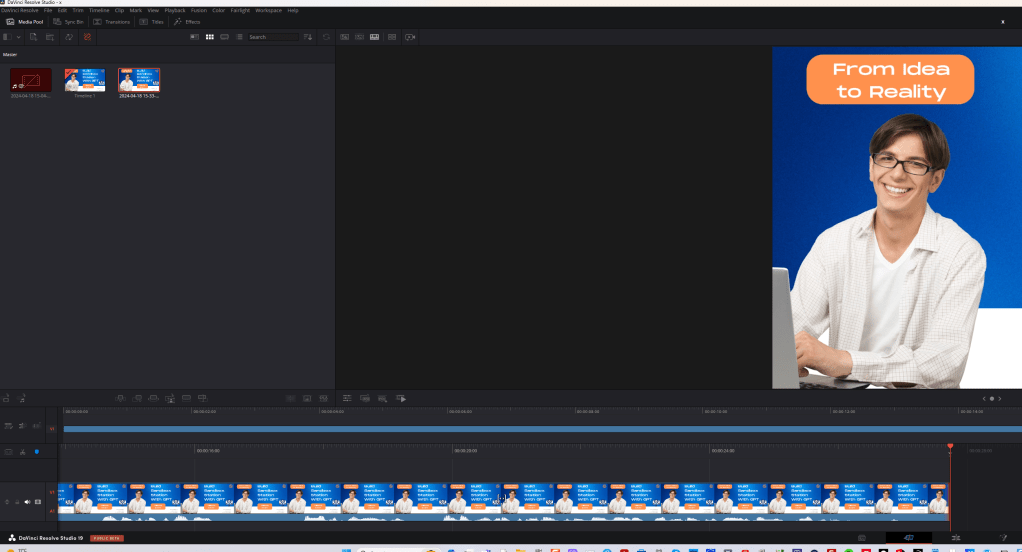Switch to the Media Pool tab
Screen dimensions: 1022x552
coord(25,22)
